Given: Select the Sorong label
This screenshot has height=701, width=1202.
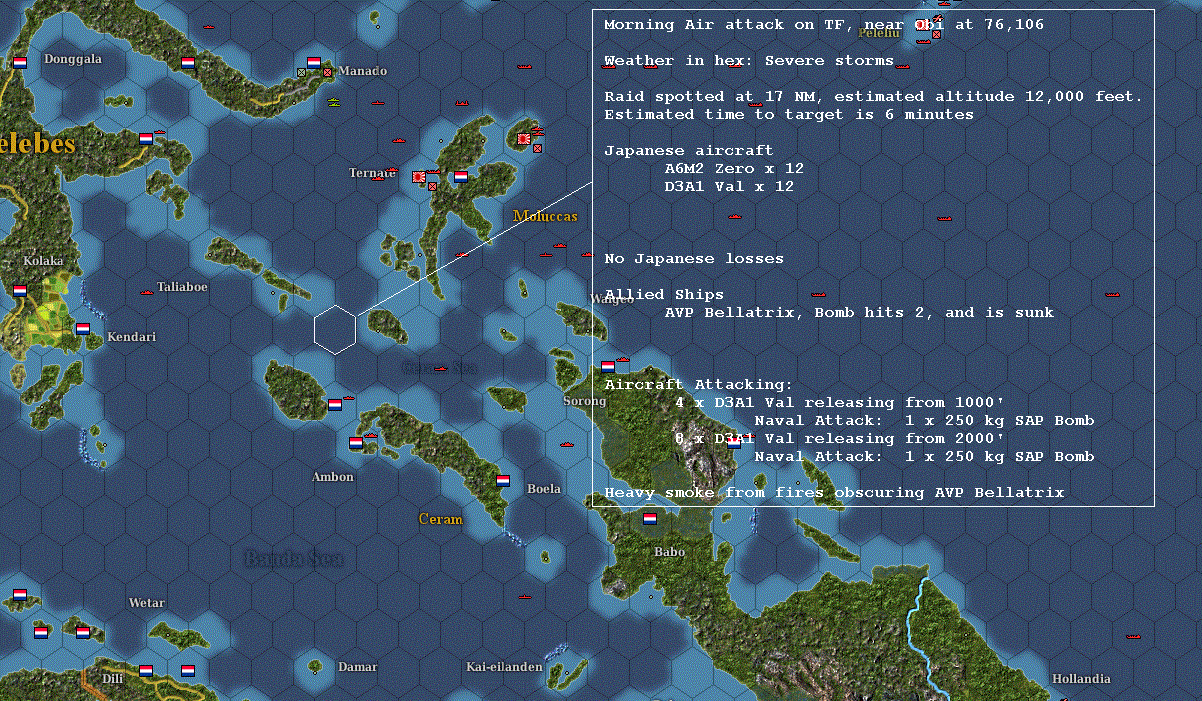Looking at the screenshot, I should pyautogui.click(x=585, y=401).
